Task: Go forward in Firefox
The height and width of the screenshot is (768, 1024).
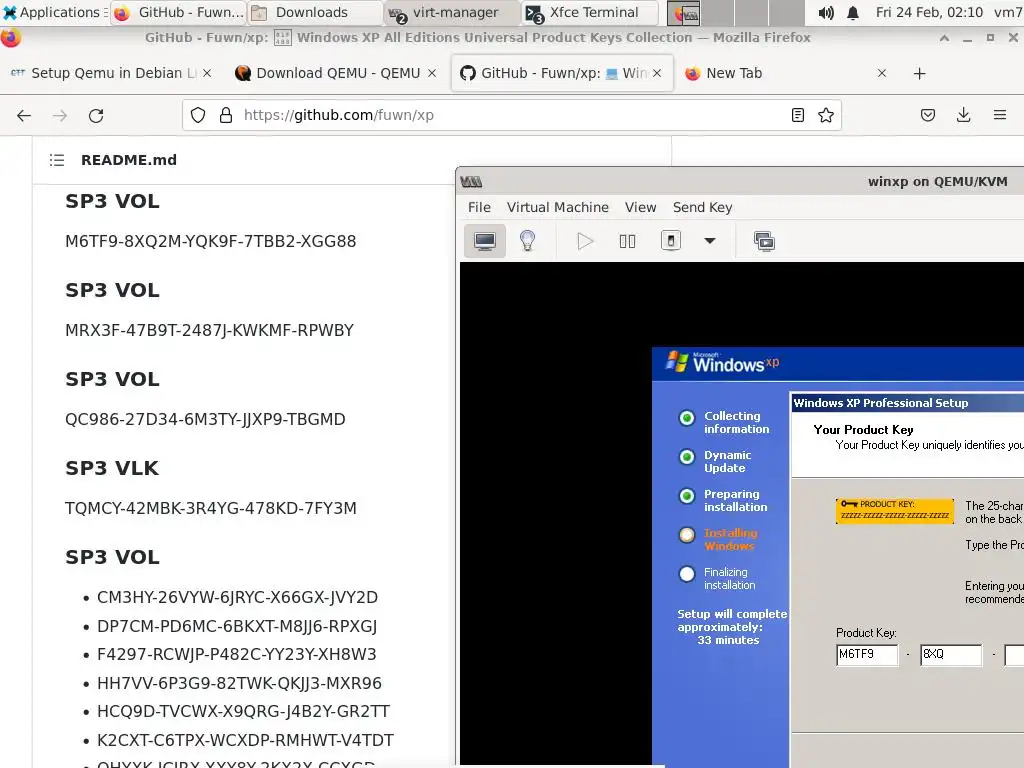Action: [60, 116]
